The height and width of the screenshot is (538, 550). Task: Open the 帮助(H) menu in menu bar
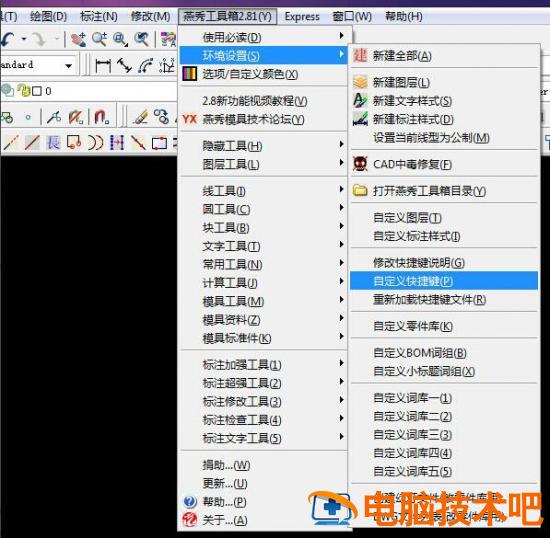tap(404, 16)
